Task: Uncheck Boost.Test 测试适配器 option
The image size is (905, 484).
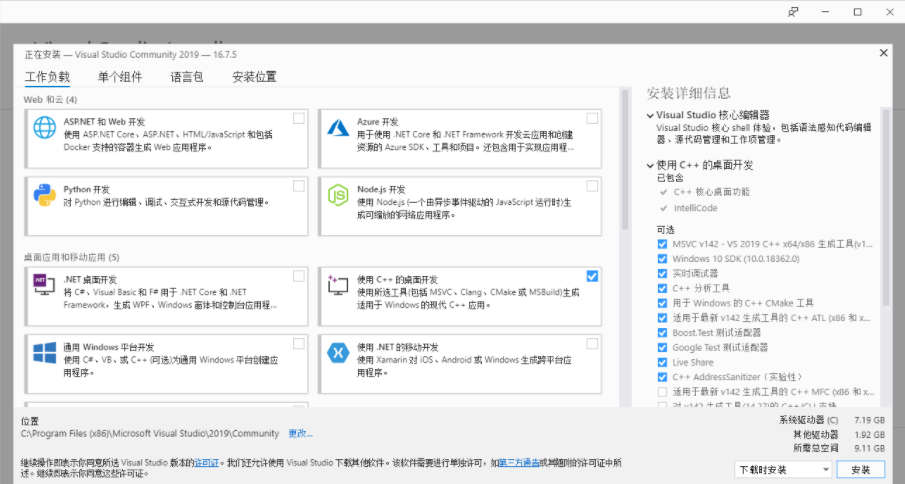Action: [x=662, y=332]
